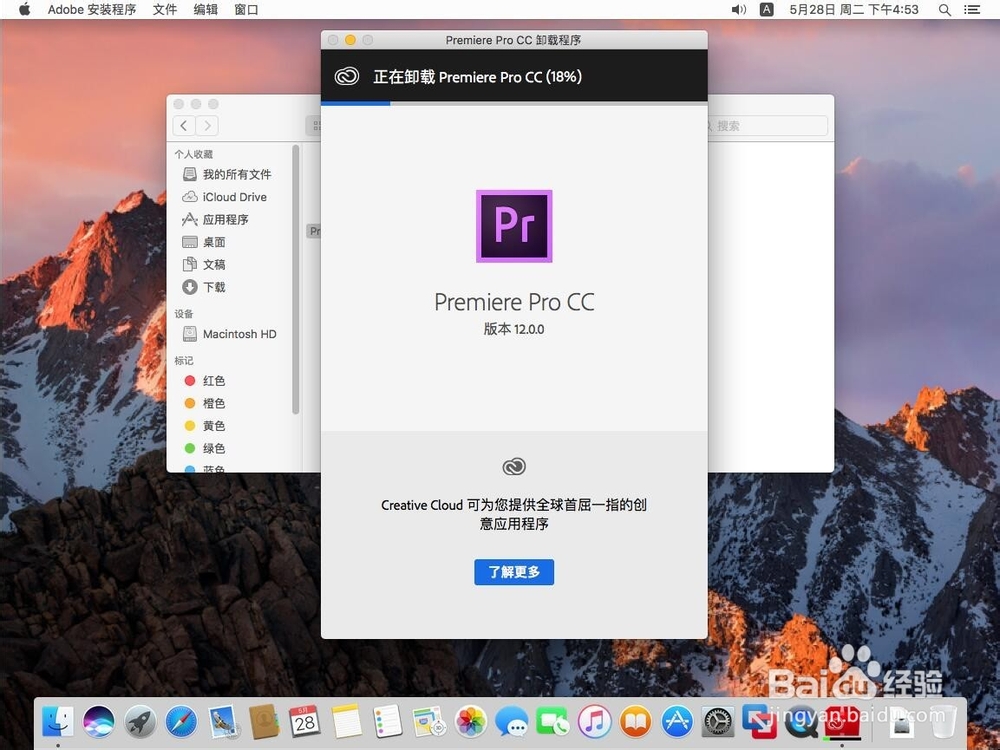Open Notification Center list icon
This screenshot has width=1000, height=750.
pyautogui.click(x=972, y=10)
